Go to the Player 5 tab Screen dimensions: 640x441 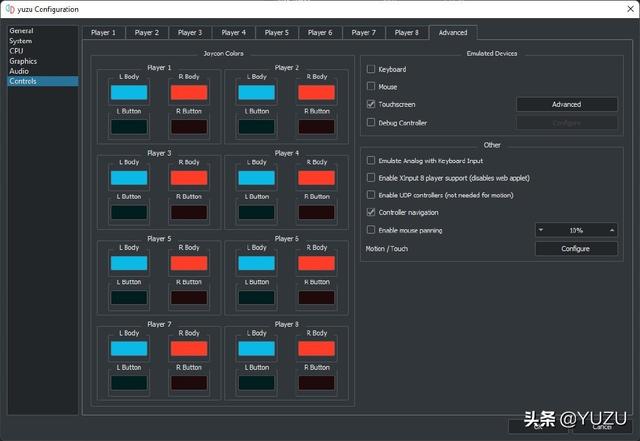pyautogui.click(x=277, y=33)
